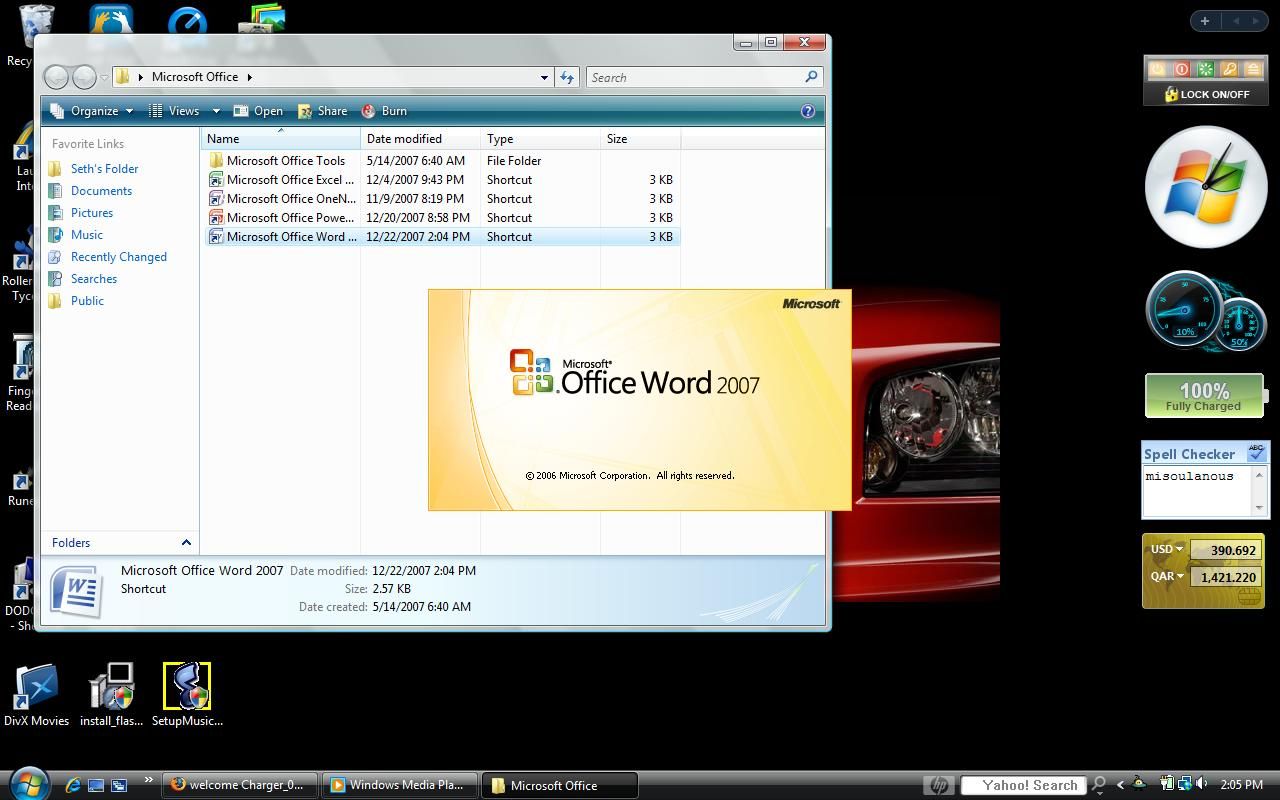Click the red shutdown icon on the power gadget

(x=1182, y=69)
